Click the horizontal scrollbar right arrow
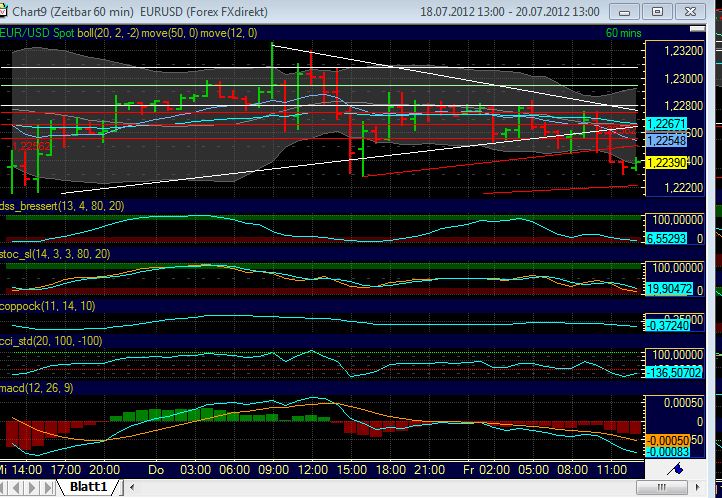 coord(698,487)
